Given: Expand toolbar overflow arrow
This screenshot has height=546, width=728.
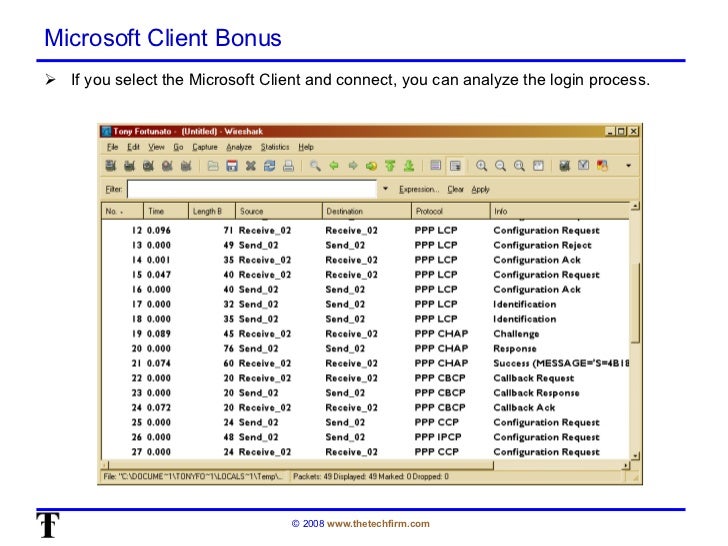Looking at the screenshot, I should coord(629,166).
